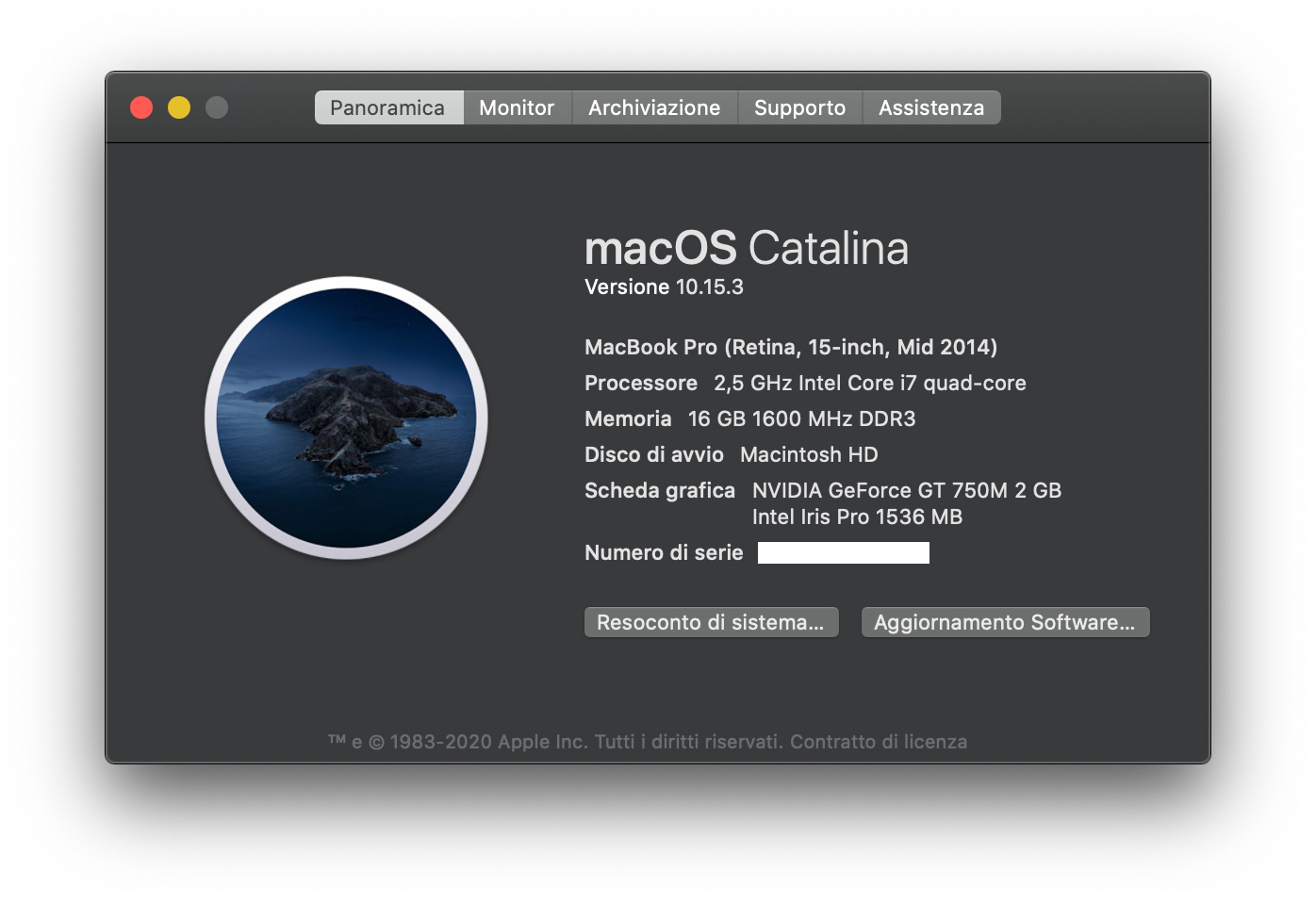Click the redacted serial number field
Image resolution: width=1316 pixels, height=903 pixels.
pos(844,552)
